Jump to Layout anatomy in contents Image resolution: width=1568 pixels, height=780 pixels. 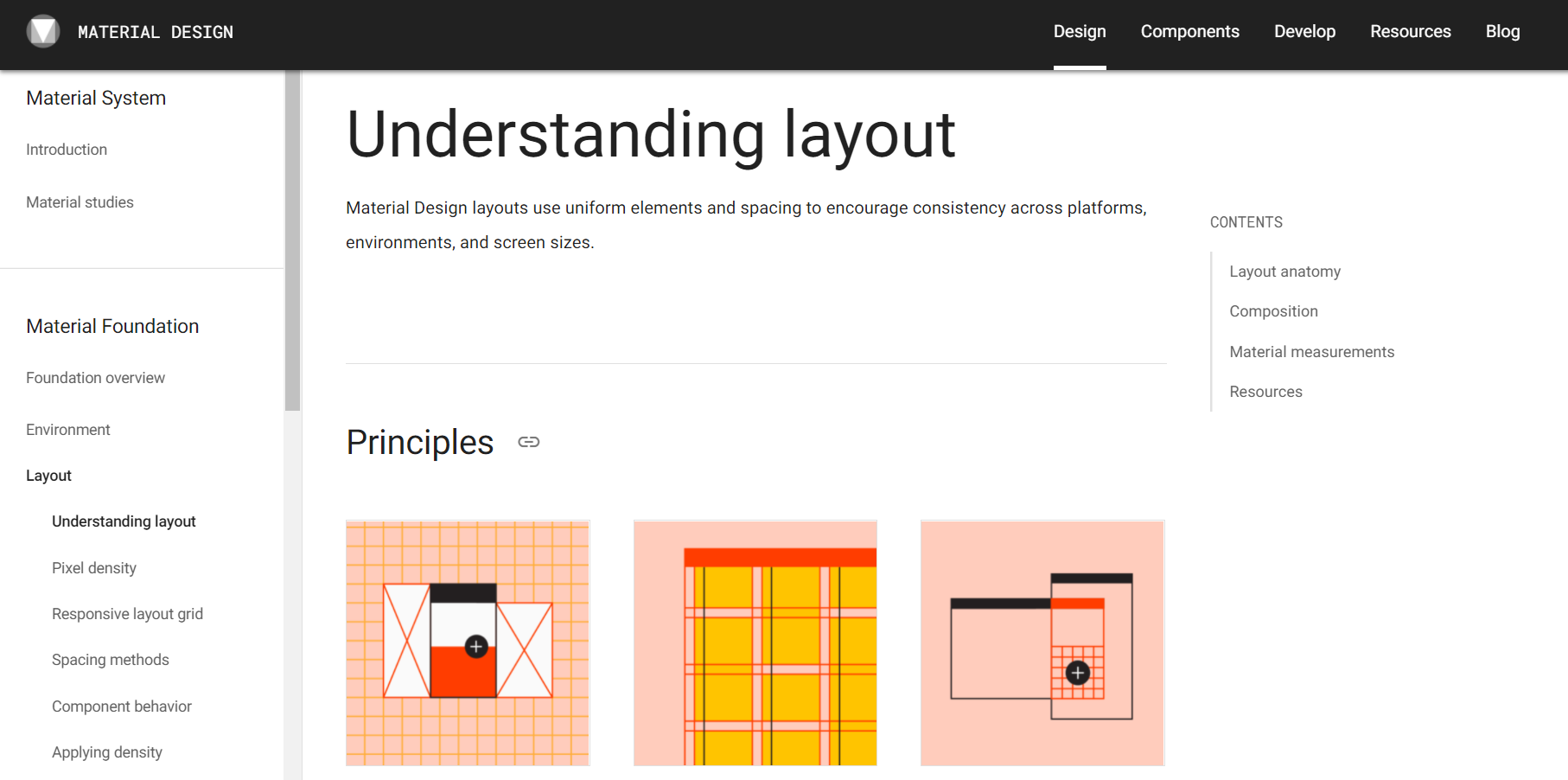point(1284,272)
